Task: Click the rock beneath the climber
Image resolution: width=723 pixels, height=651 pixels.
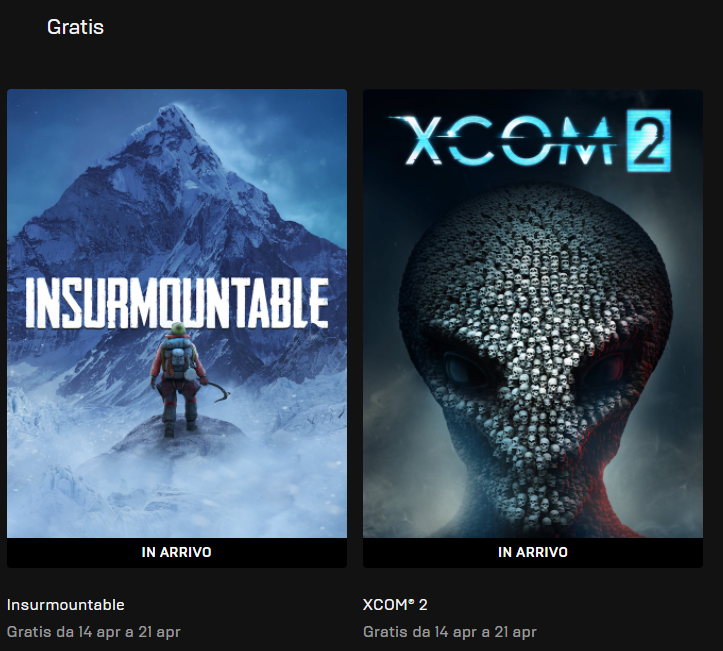Action: 180,438
